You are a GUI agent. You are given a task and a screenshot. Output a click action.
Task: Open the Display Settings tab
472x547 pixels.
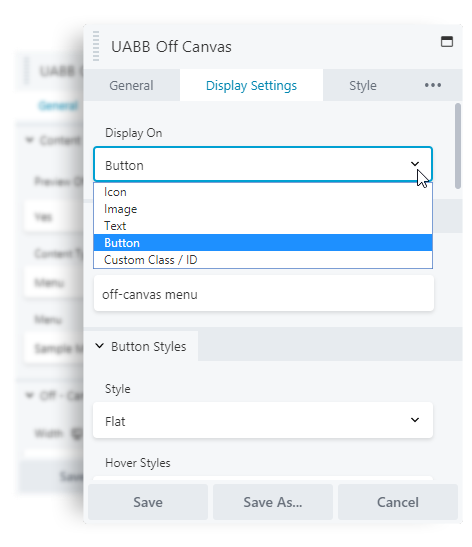click(251, 85)
